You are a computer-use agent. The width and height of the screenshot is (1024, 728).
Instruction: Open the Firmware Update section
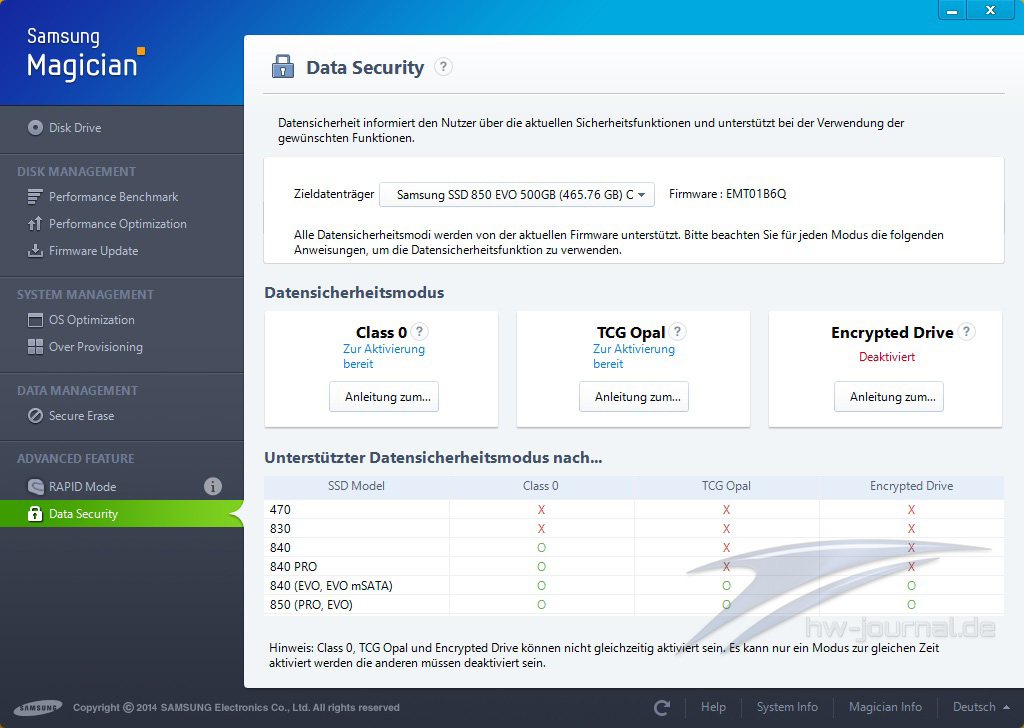pyautogui.click(x=93, y=251)
